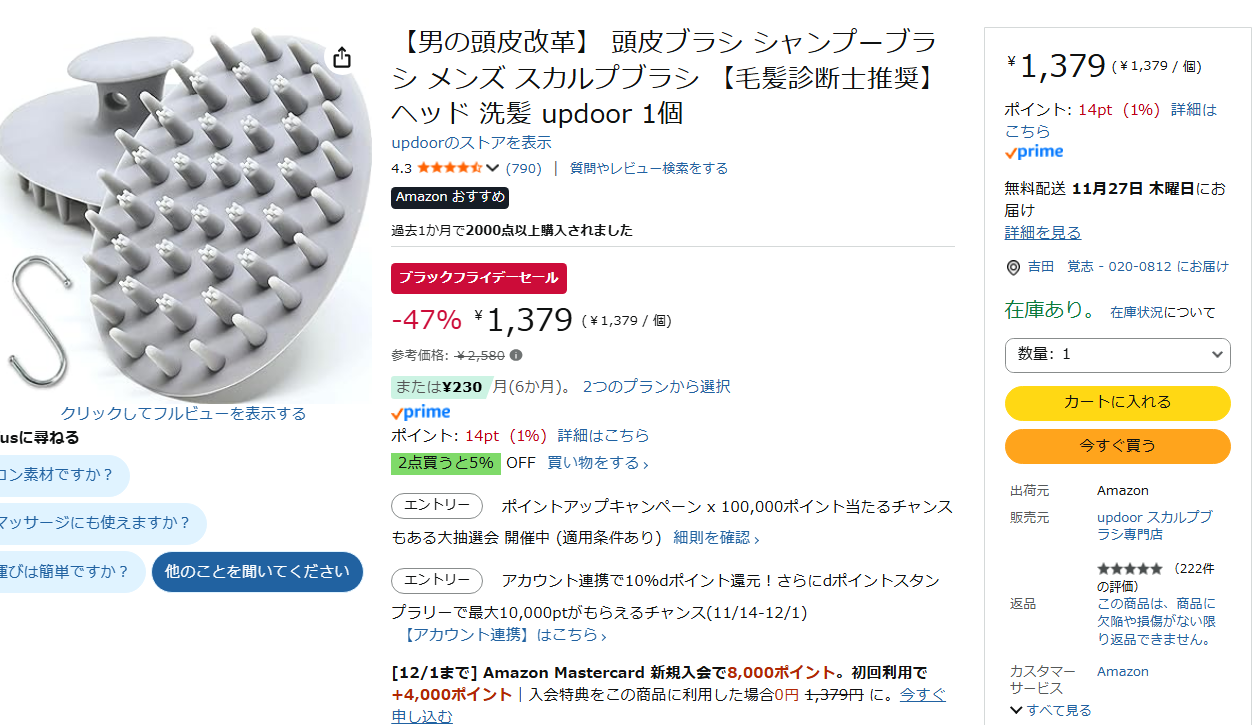The height and width of the screenshot is (725, 1256).
Task: Click the seller's five-star rating icons
Action: click(1130, 569)
